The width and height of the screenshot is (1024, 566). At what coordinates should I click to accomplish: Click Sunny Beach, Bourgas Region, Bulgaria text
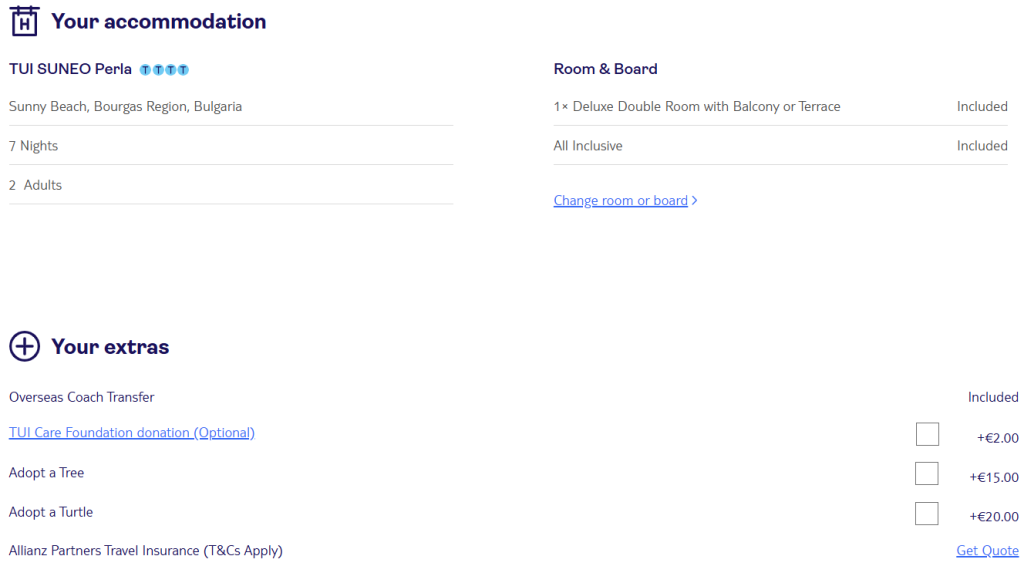tap(125, 106)
